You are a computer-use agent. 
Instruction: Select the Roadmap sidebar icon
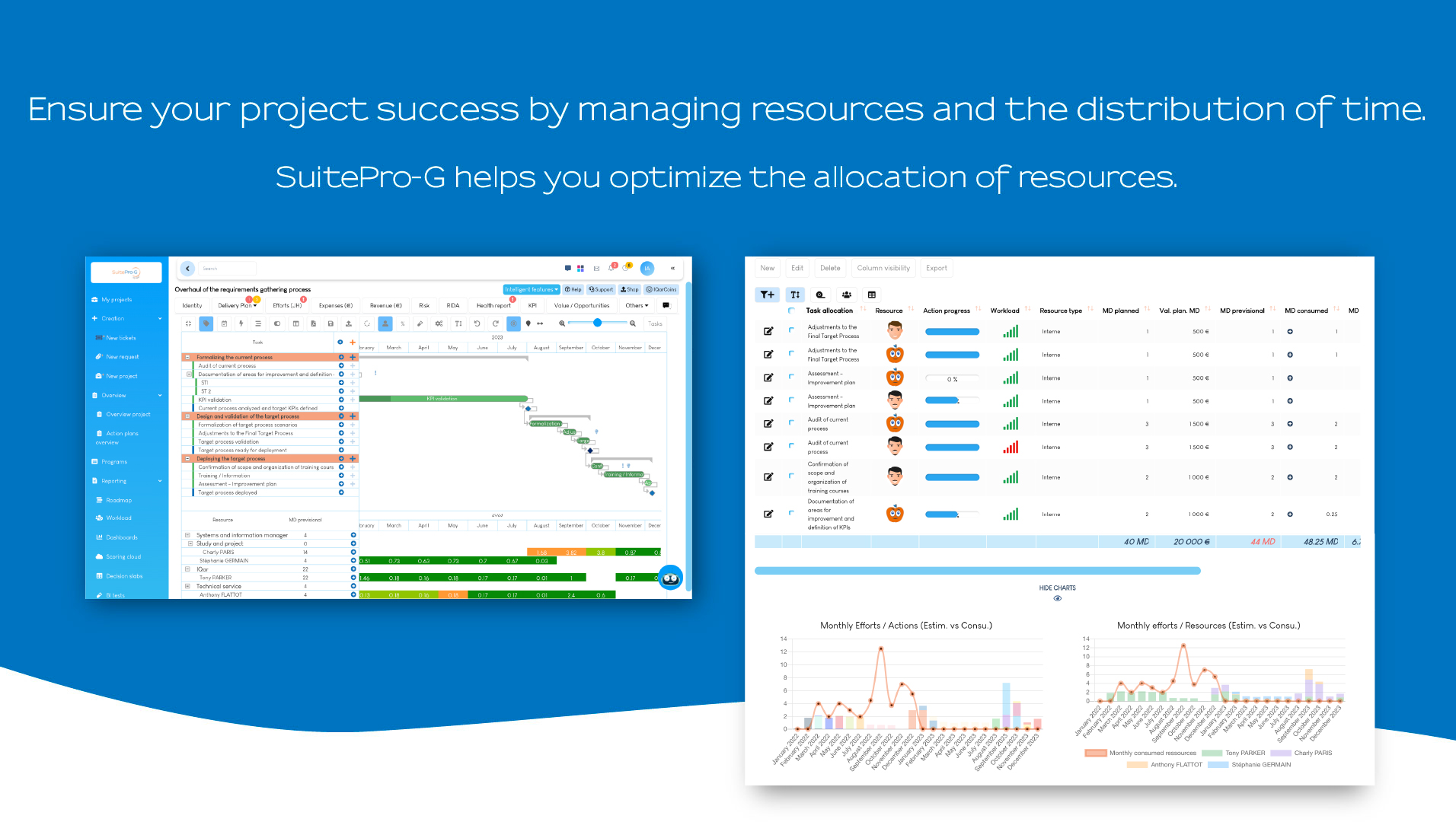101,500
